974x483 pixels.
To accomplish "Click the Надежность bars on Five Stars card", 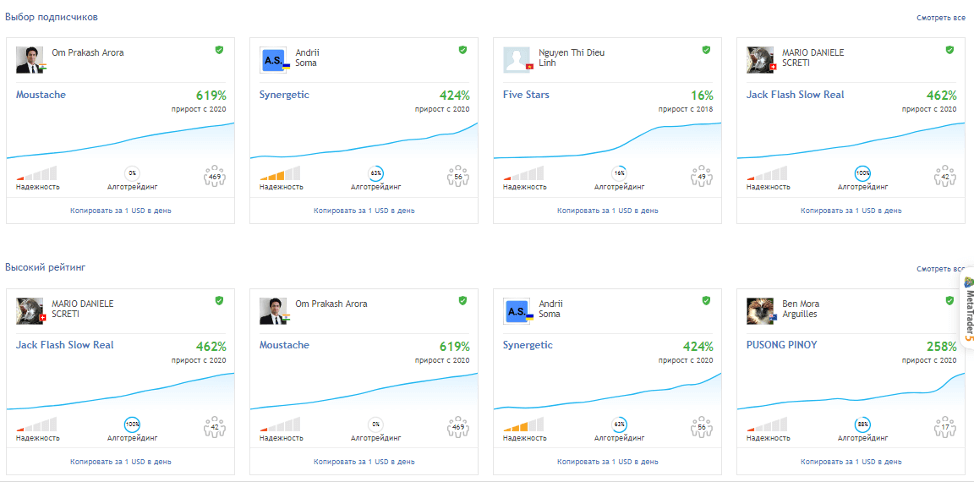I will 523,174.
